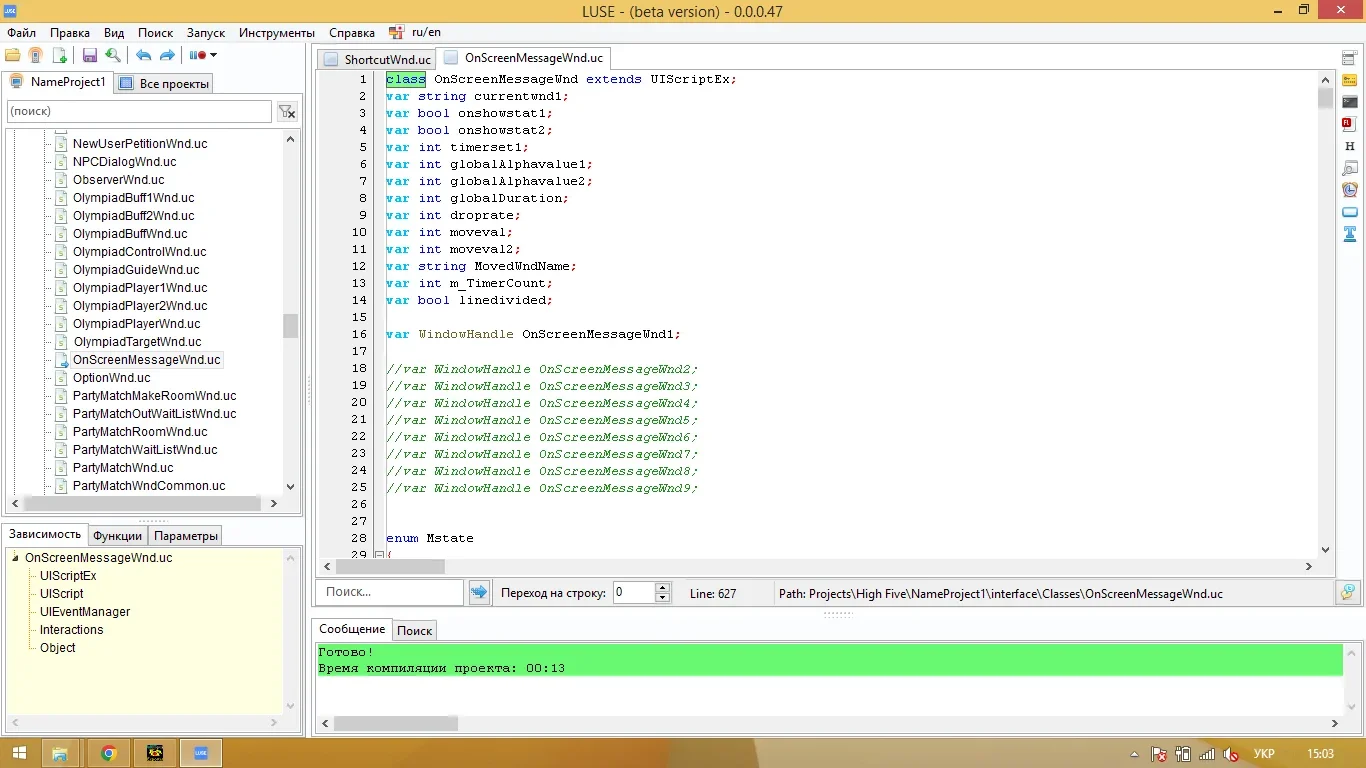The image size is (1366, 768).
Task: Click the Redo arrow in toolbar
Action: click(167, 56)
